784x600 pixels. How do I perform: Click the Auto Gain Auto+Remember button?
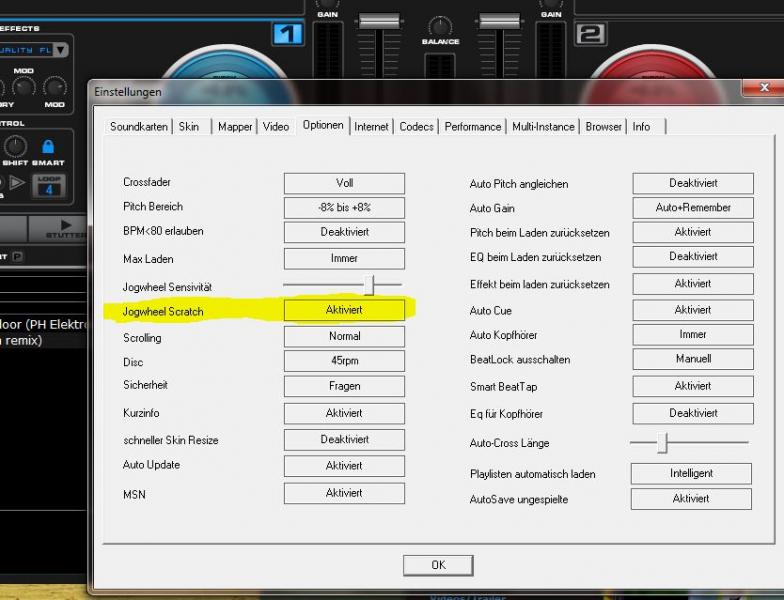692,207
